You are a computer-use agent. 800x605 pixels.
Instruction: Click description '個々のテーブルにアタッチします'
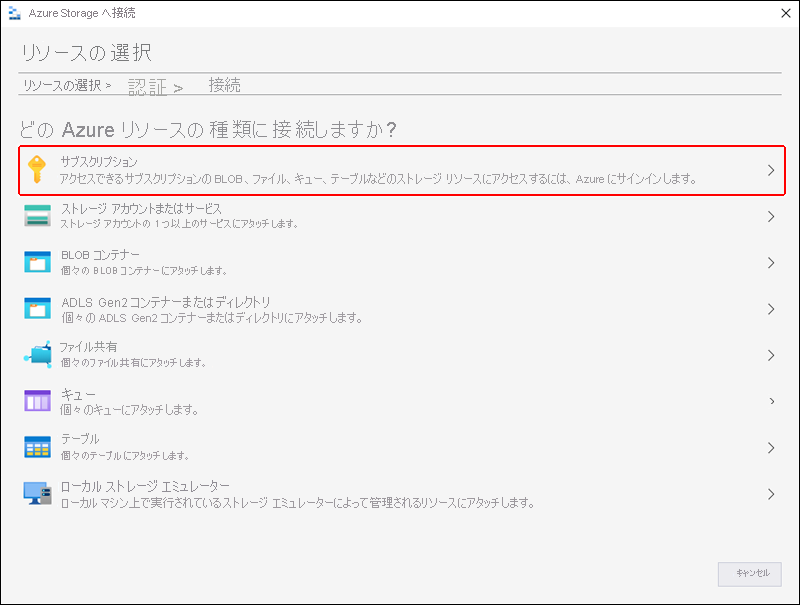click(125, 456)
